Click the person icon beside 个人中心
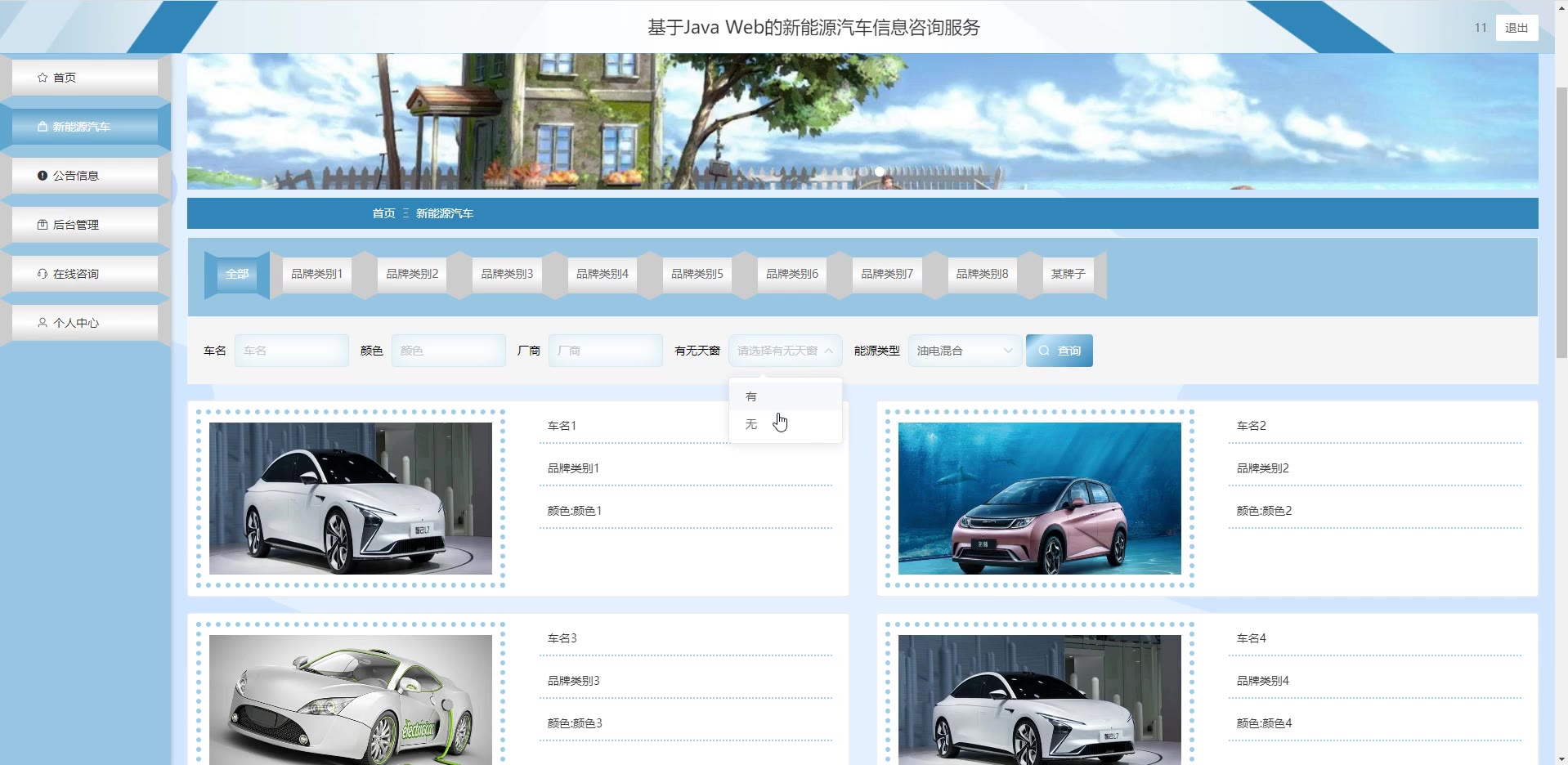The height and width of the screenshot is (765, 1568). click(x=43, y=323)
